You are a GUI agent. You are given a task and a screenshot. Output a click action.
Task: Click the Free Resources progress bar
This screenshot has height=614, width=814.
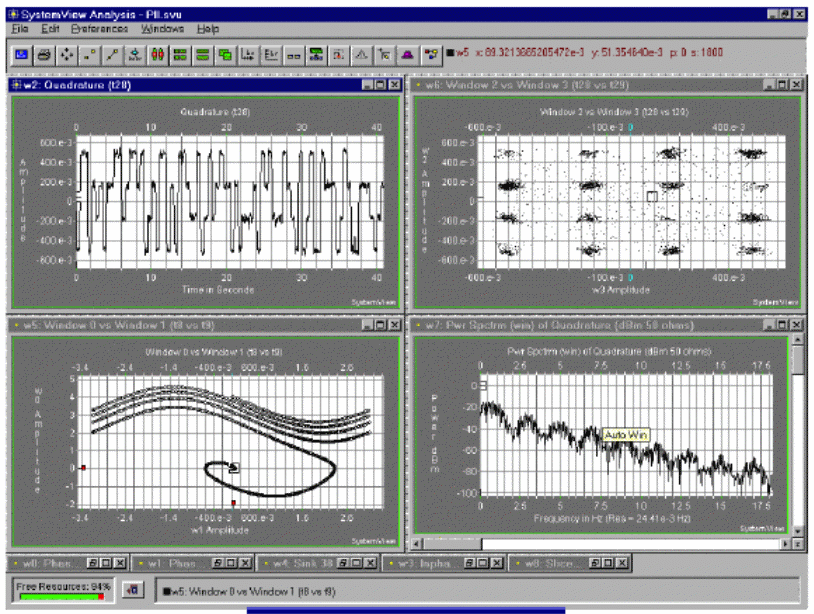point(60,596)
